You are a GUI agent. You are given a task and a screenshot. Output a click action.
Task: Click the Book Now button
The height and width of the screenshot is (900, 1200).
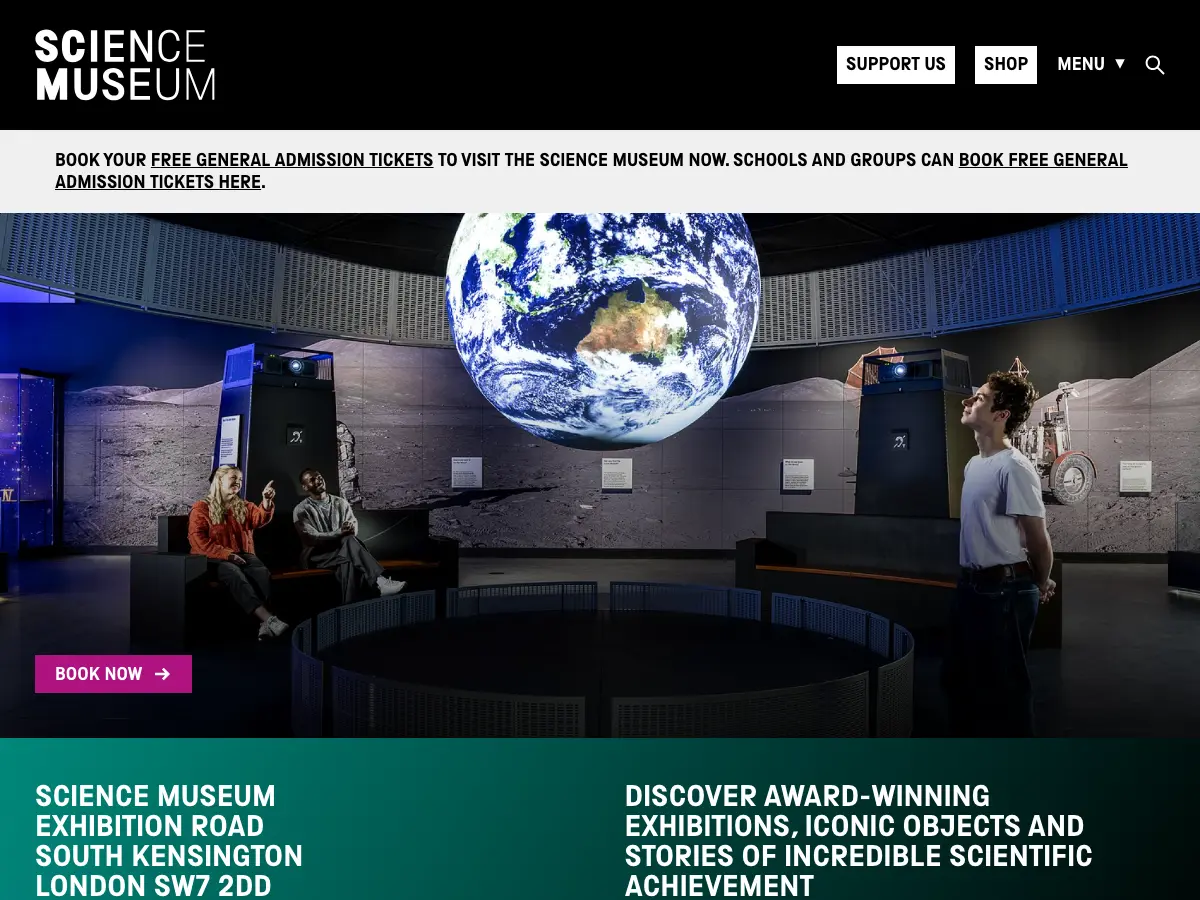tap(113, 674)
